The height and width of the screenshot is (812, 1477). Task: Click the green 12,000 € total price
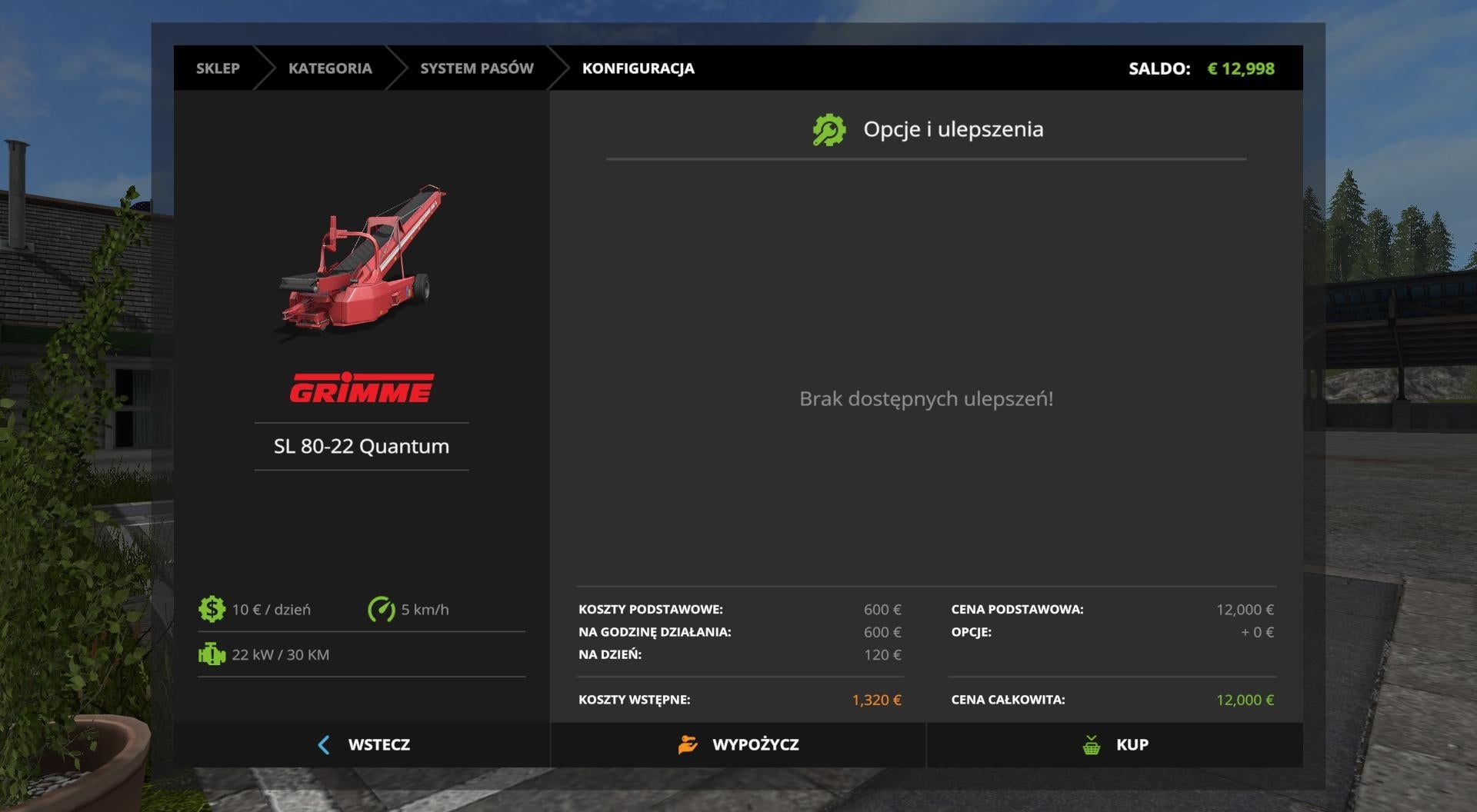tap(1245, 700)
